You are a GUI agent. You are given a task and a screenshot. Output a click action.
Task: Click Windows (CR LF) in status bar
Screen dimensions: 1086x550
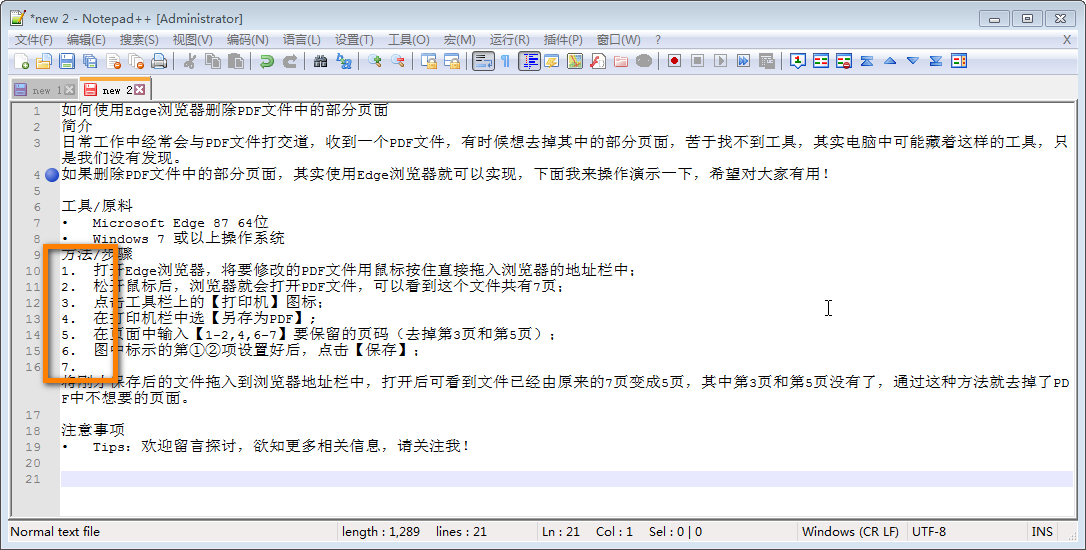pyautogui.click(x=850, y=532)
